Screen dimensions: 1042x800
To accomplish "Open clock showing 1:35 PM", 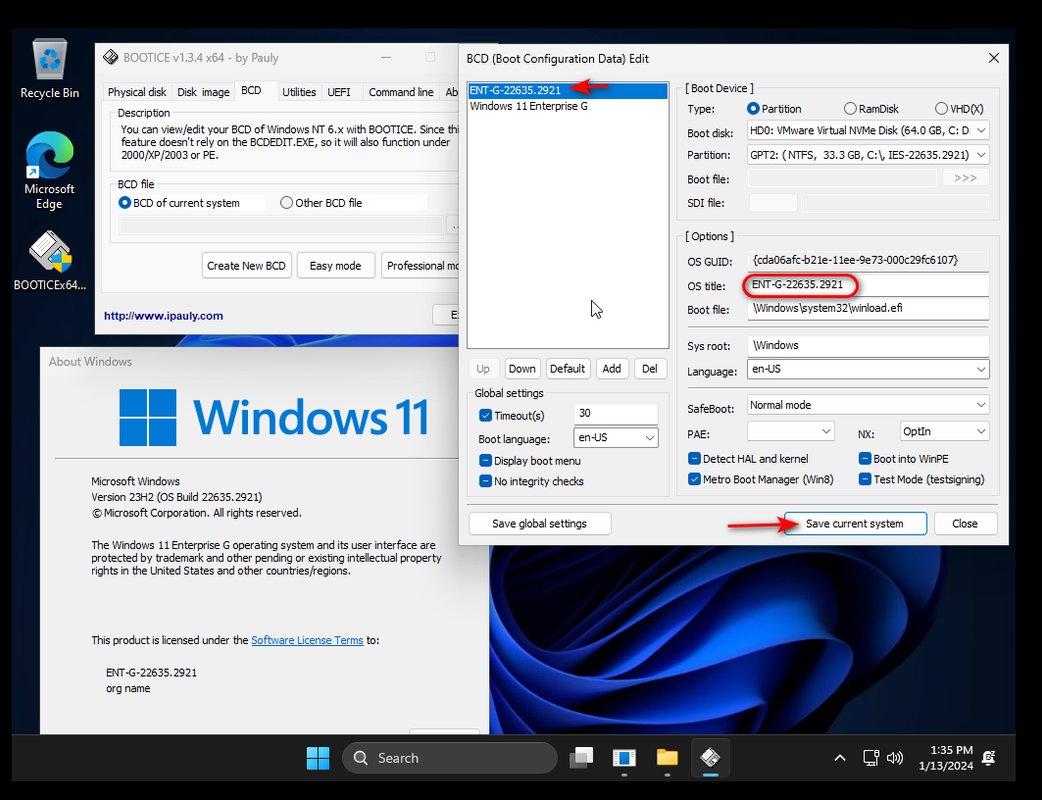I will point(946,758).
